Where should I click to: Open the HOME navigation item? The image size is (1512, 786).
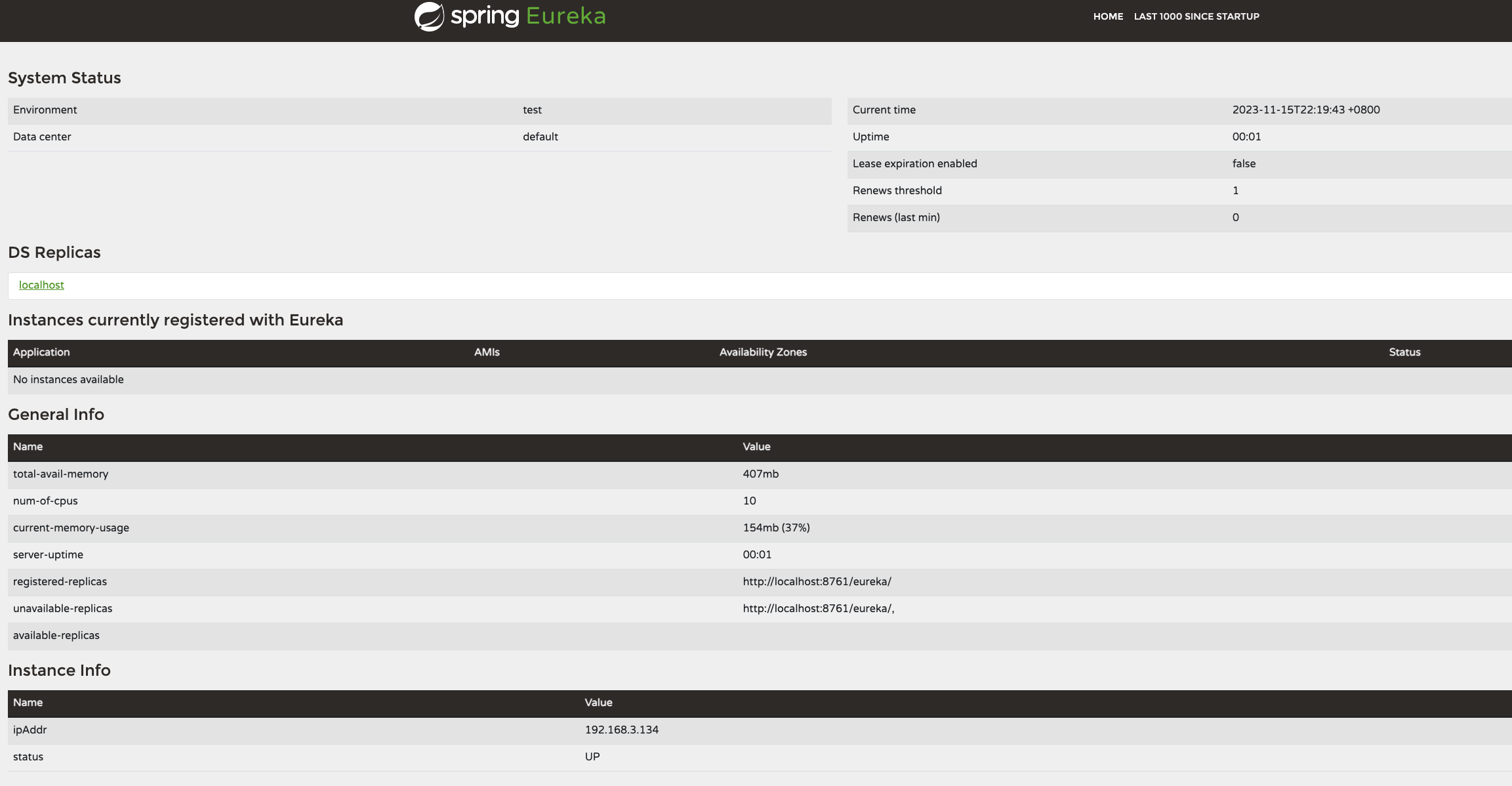click(1108, 16)
